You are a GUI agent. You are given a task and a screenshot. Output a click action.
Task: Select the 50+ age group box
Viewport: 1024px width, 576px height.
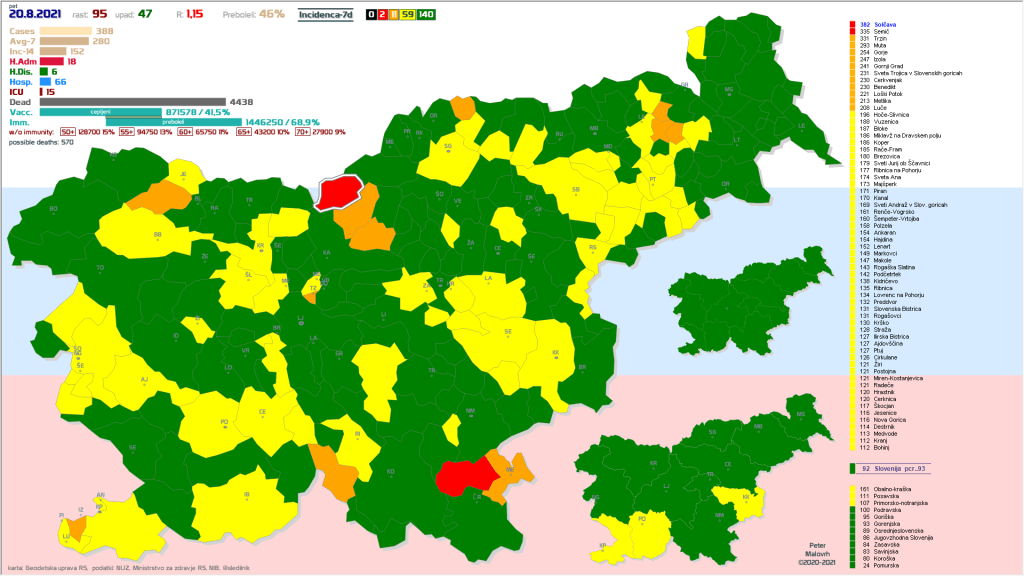[68, 131]
